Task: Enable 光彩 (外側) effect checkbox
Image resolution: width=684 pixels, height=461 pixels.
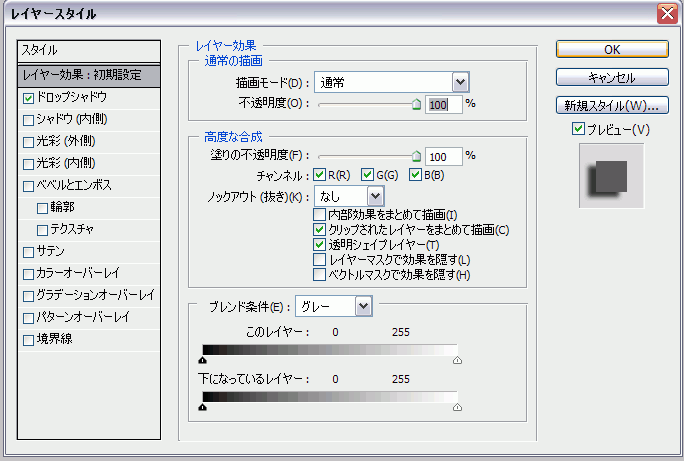Action: click(28, 142)
